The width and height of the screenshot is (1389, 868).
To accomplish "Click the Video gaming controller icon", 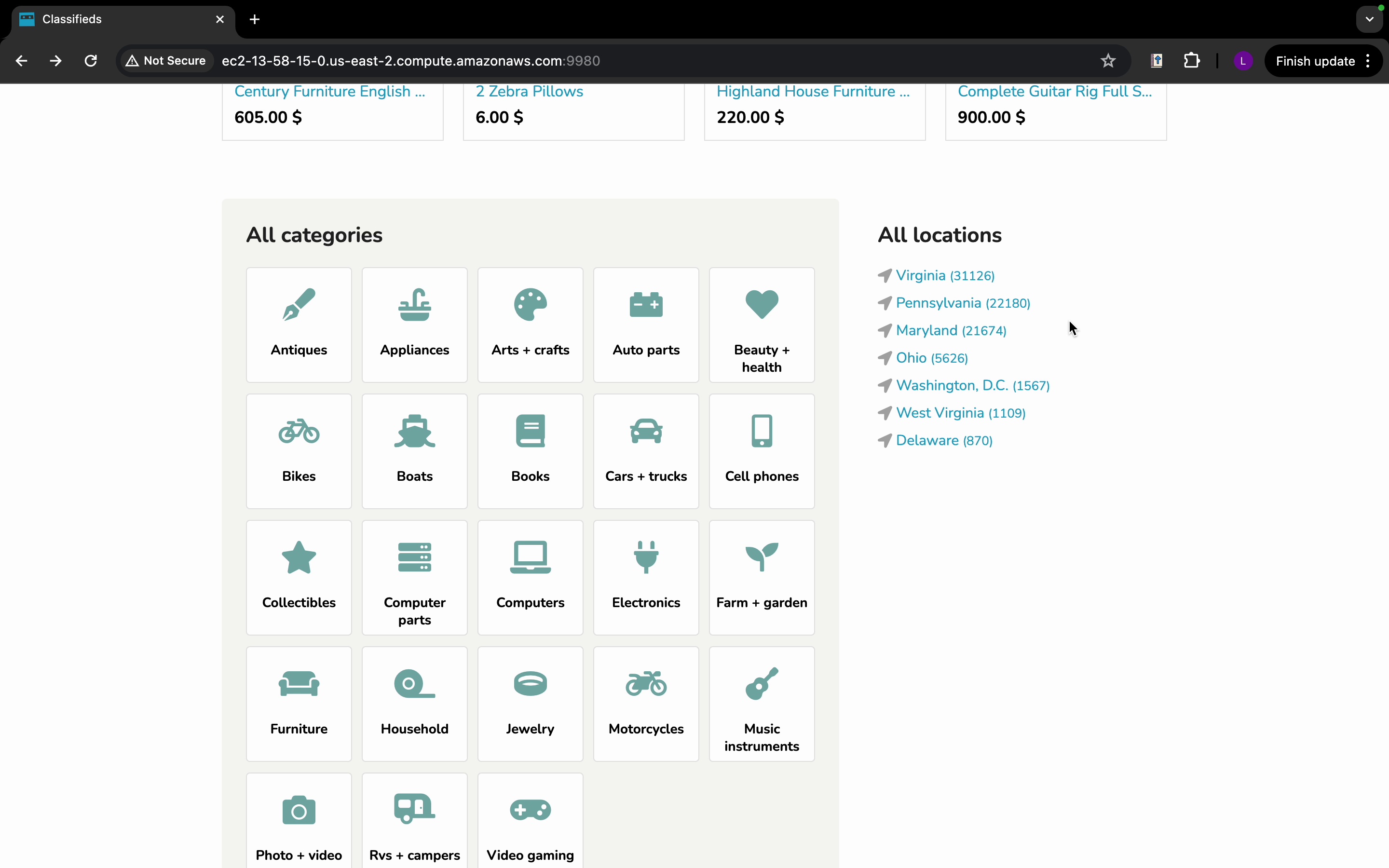I will click(x=530, y=810).
